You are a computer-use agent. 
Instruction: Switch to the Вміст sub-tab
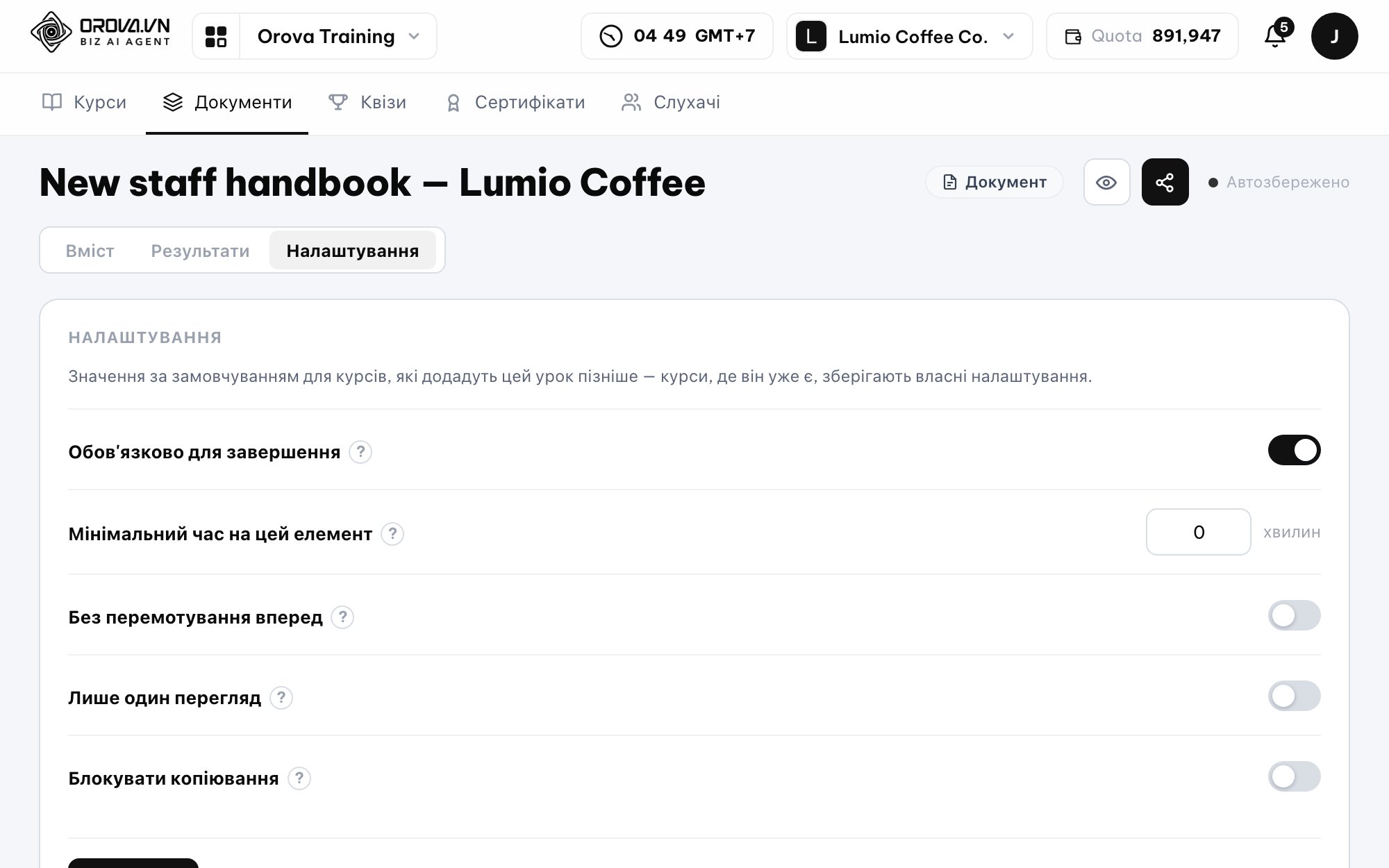pyautogui.click(x=90, y=251)
